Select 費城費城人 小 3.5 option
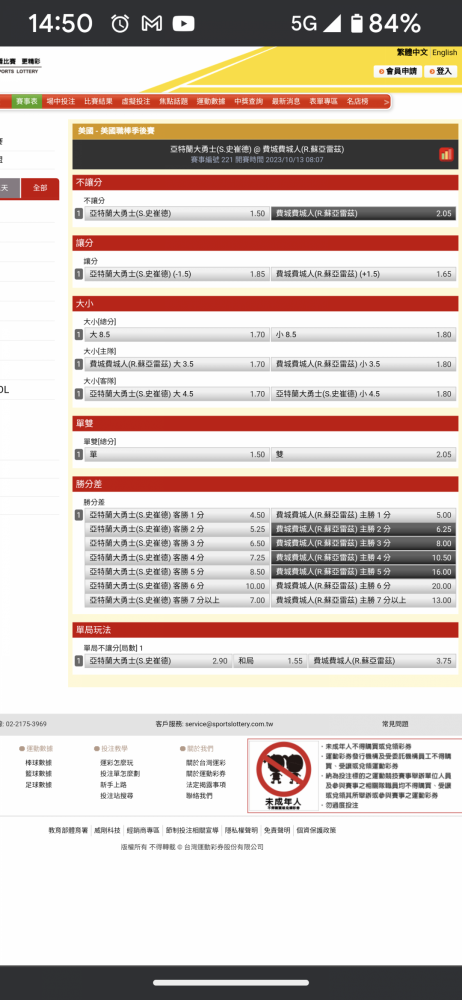Viewport: 462px width, 1000px height. point(364,364)
